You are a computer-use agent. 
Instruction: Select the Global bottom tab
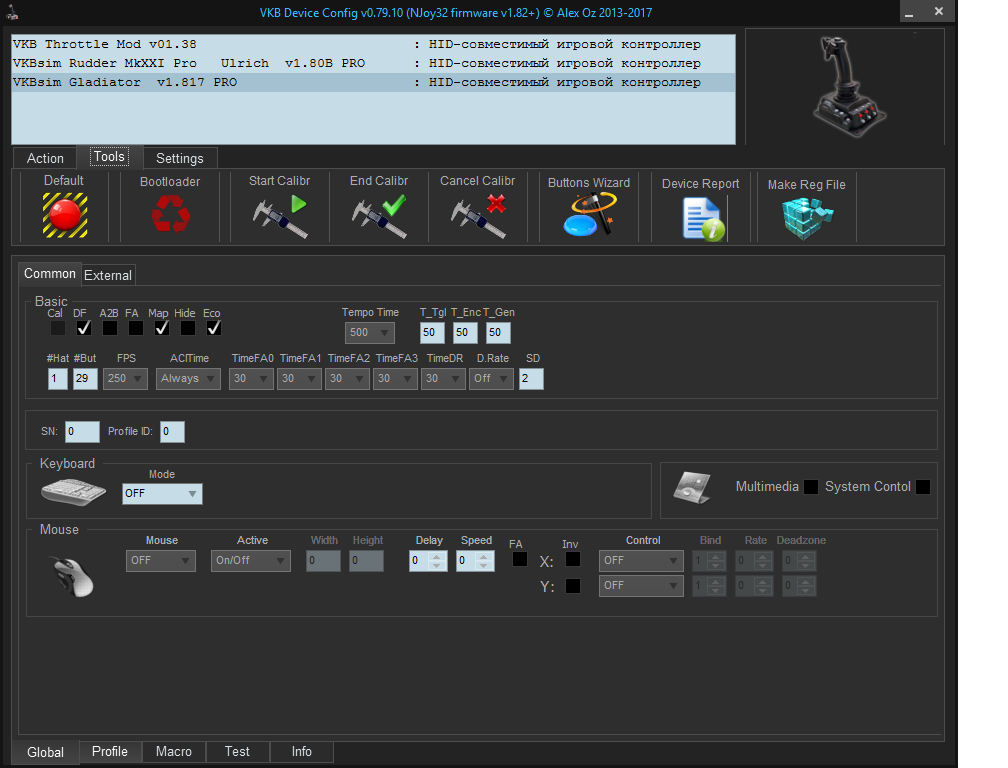click(x=45, y=752)
